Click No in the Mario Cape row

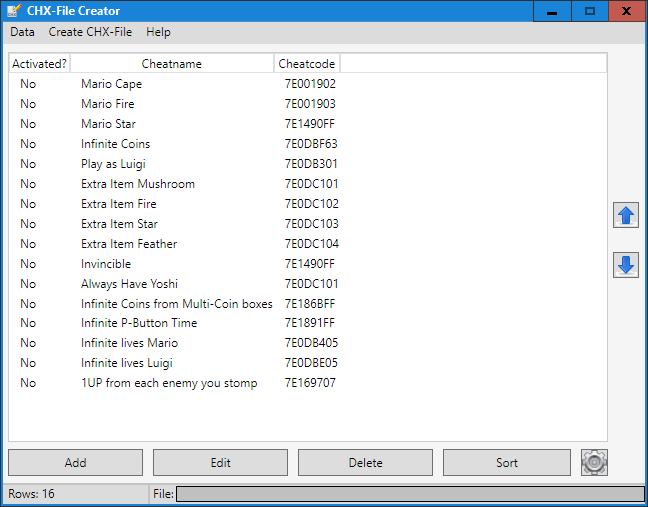tap(28, 84)
